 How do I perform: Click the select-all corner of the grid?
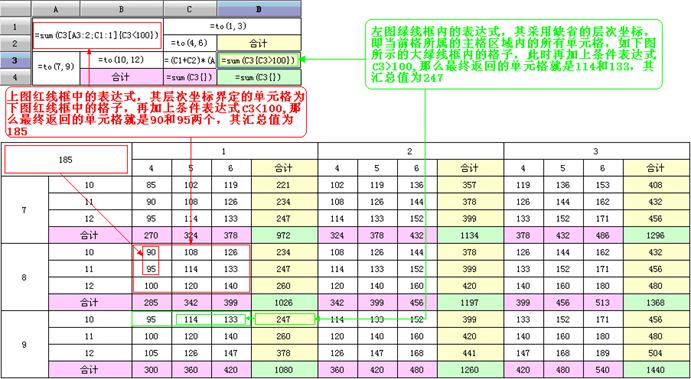coord(15,9)
